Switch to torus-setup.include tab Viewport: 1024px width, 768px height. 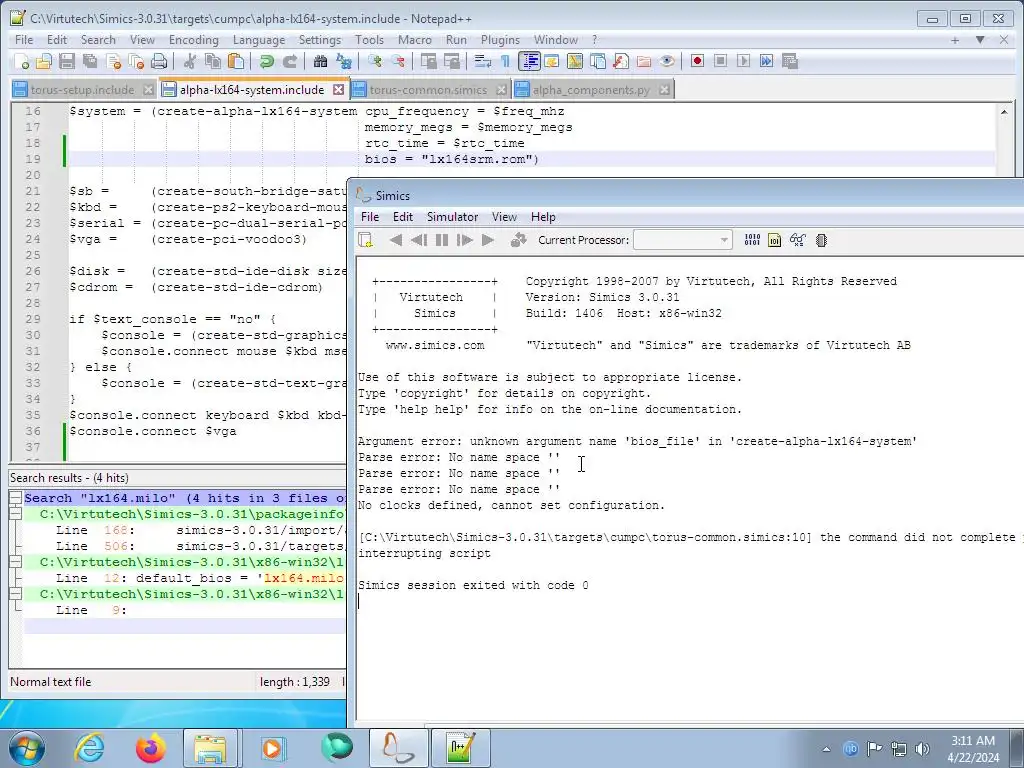click(x=82, y=89)
